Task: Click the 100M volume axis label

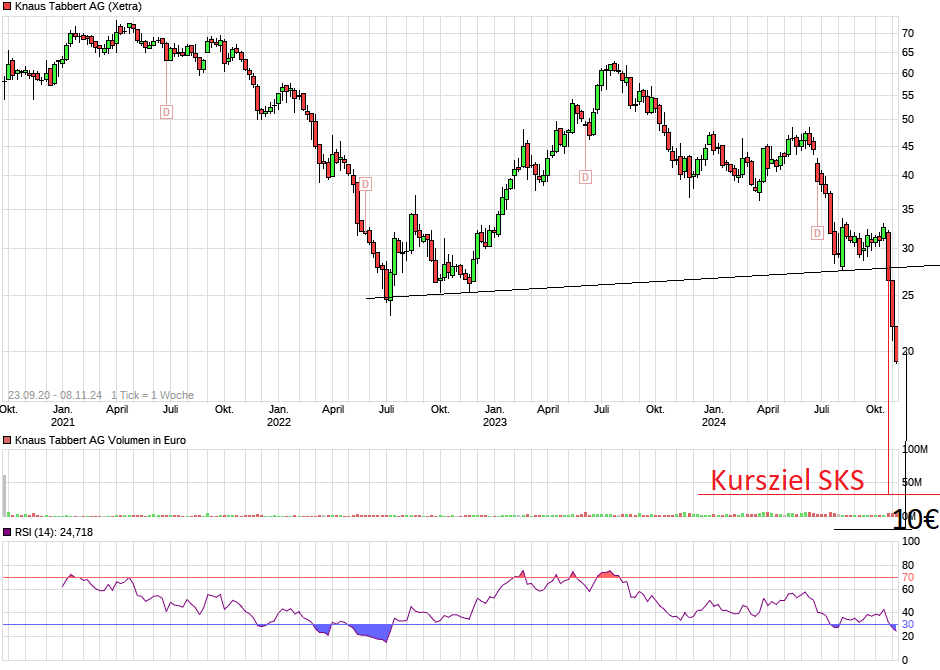Action: tap(915, 449)
